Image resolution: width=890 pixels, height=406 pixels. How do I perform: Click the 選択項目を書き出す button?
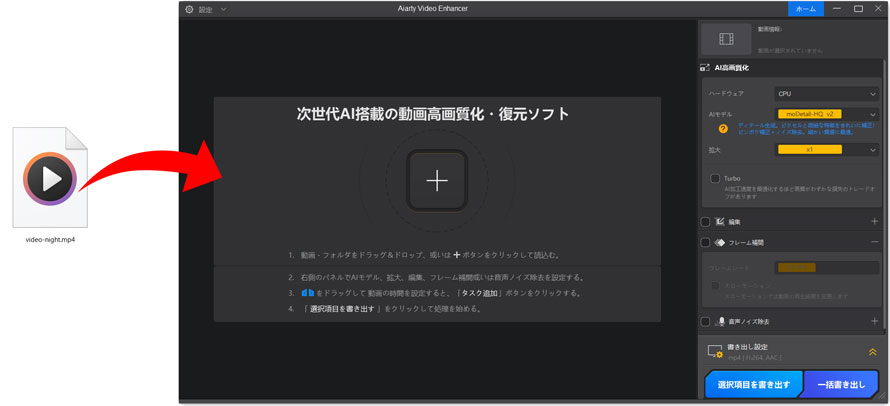tap(754, 384)
